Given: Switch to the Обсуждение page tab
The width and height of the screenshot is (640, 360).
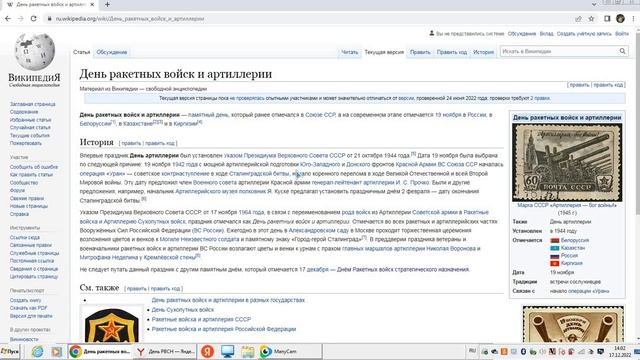Looking at the screenshot, I should click(111, 52).
